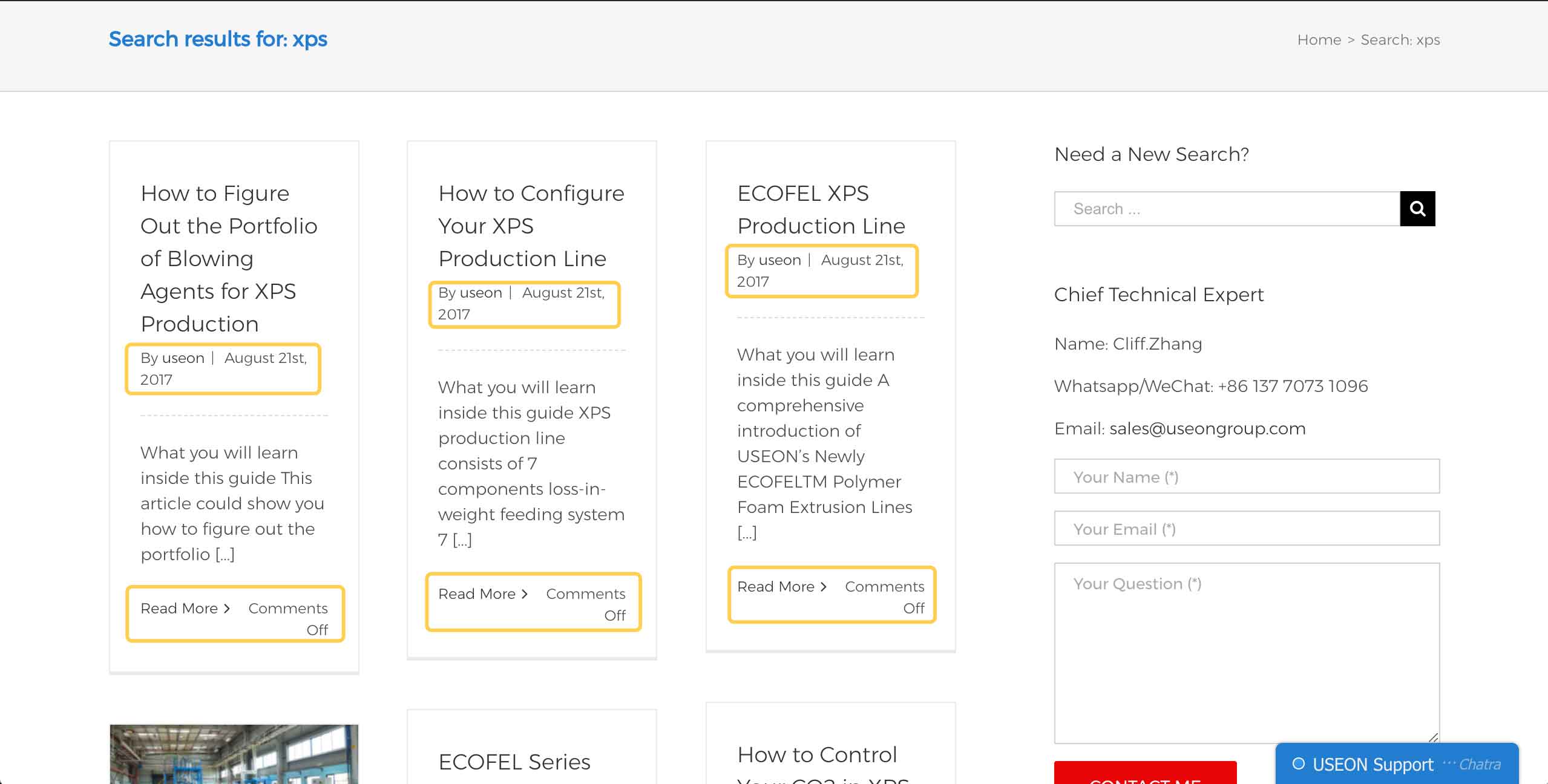Click the circle status icon in USEON Support

[x=1298, y=763]
